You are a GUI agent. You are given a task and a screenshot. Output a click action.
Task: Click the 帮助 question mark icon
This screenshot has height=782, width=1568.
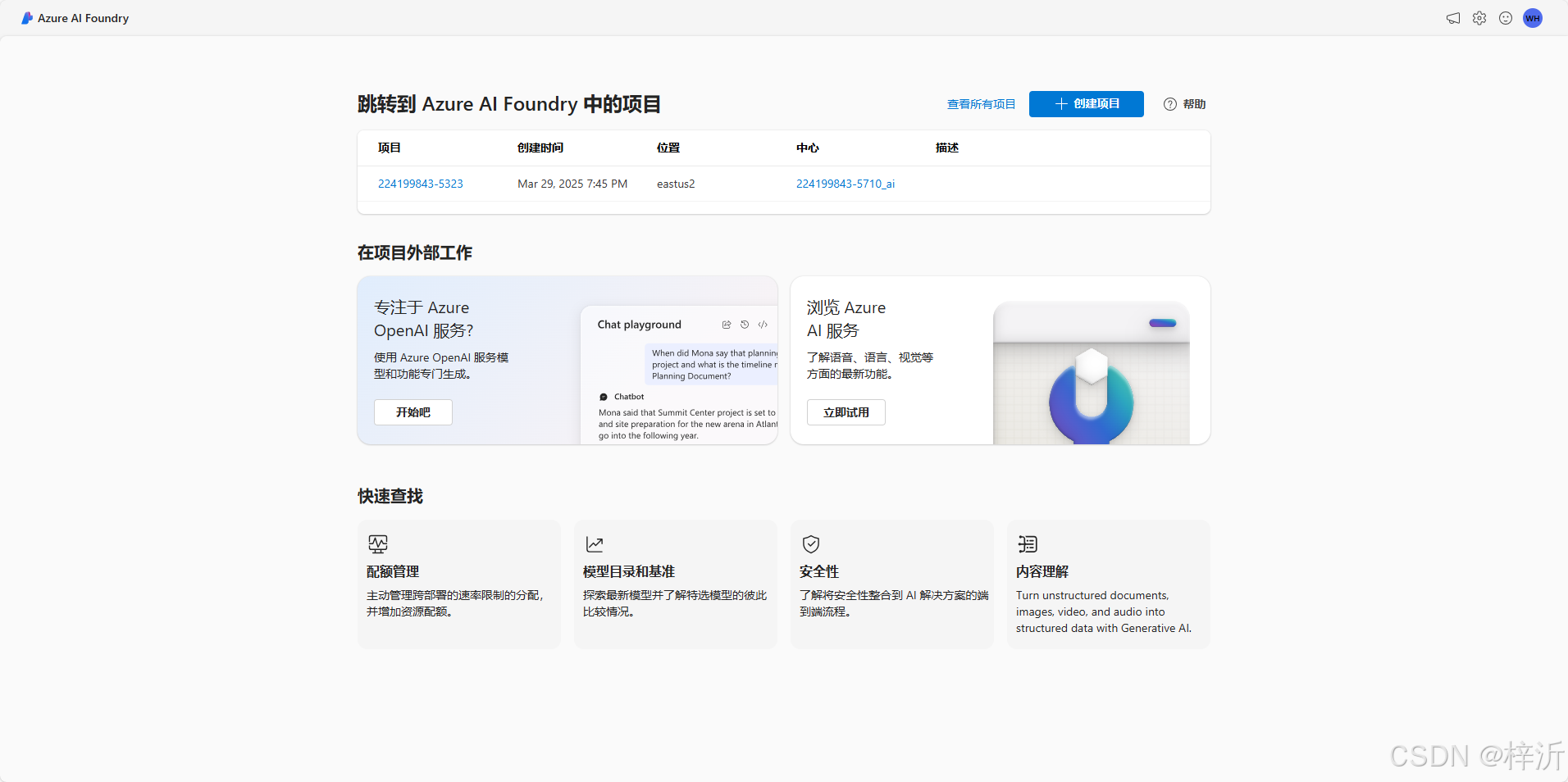[x=1170, y=104]
